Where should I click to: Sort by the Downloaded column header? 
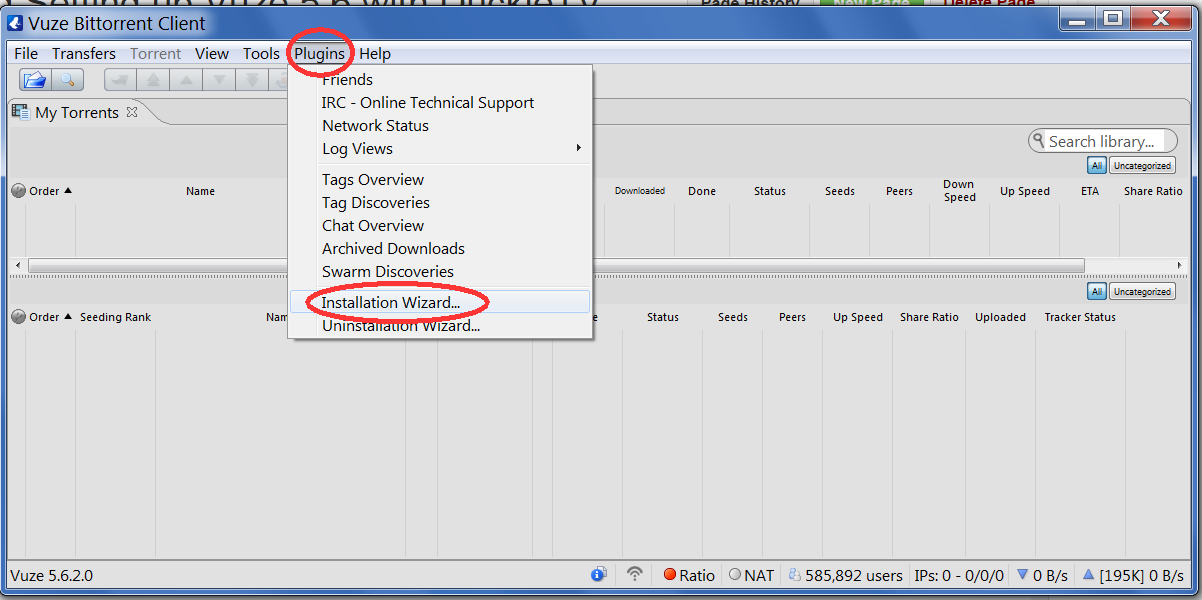(x=640, y=191)
